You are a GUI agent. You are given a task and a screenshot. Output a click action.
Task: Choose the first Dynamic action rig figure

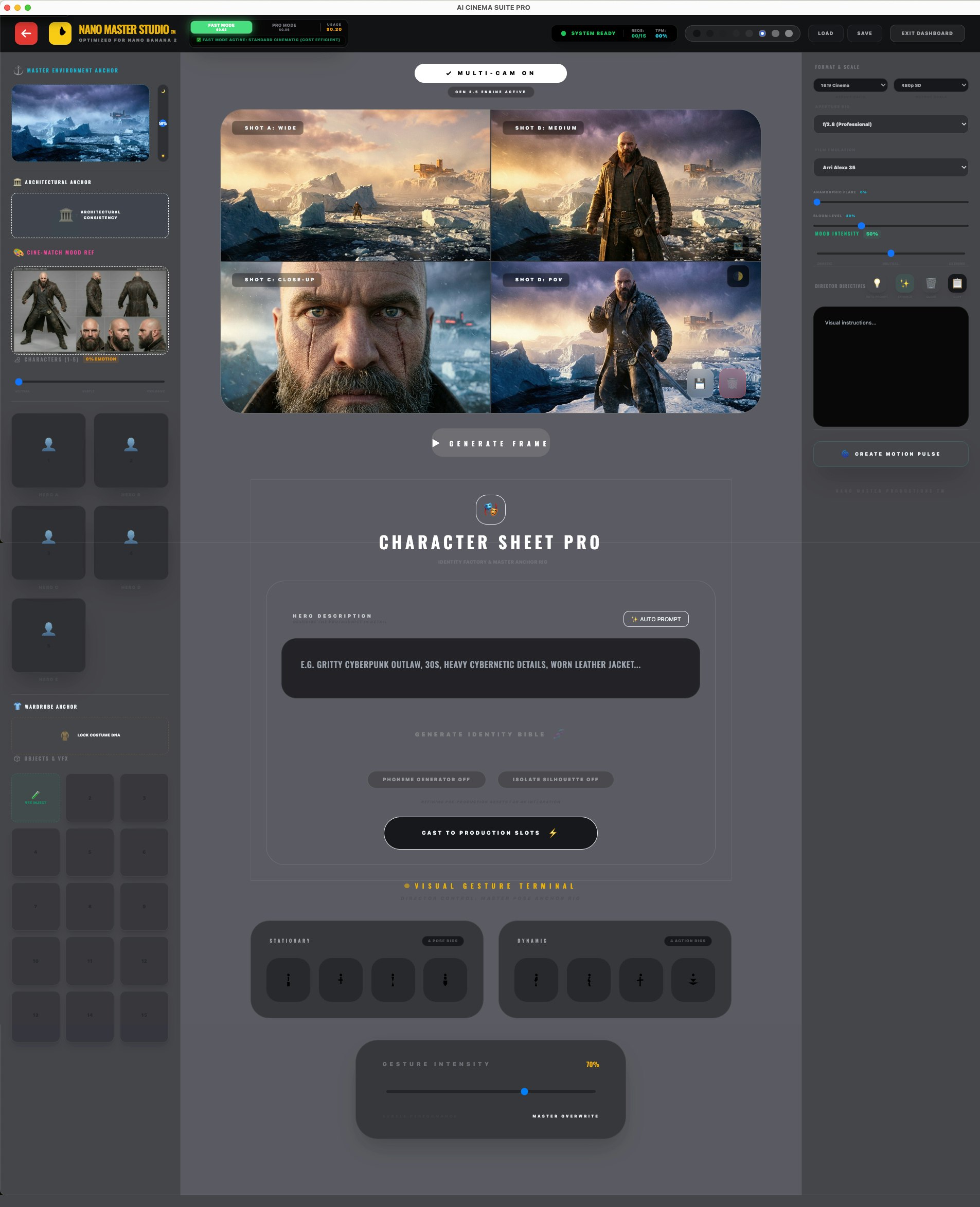536,980
